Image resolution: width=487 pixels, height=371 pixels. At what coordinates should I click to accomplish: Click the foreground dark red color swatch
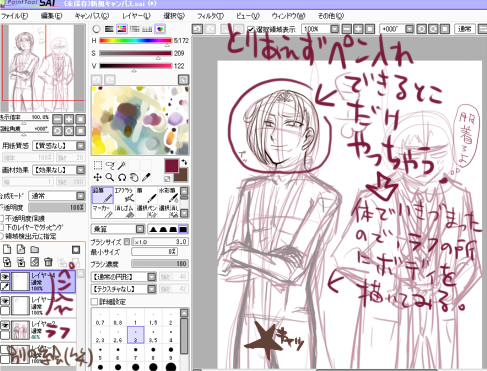tap(172, 166)
